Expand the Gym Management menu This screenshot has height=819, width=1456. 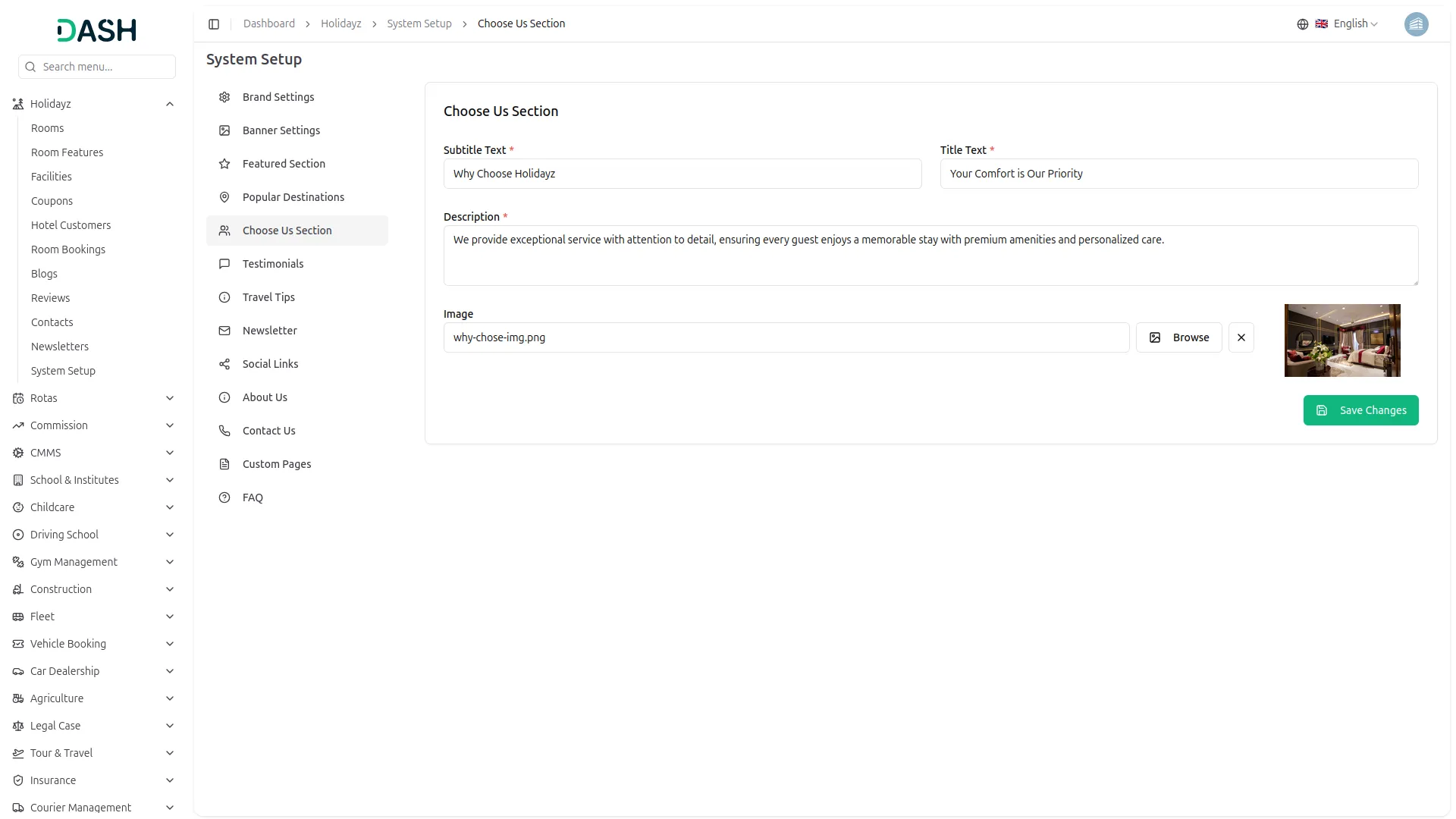(x=170, y=562)
